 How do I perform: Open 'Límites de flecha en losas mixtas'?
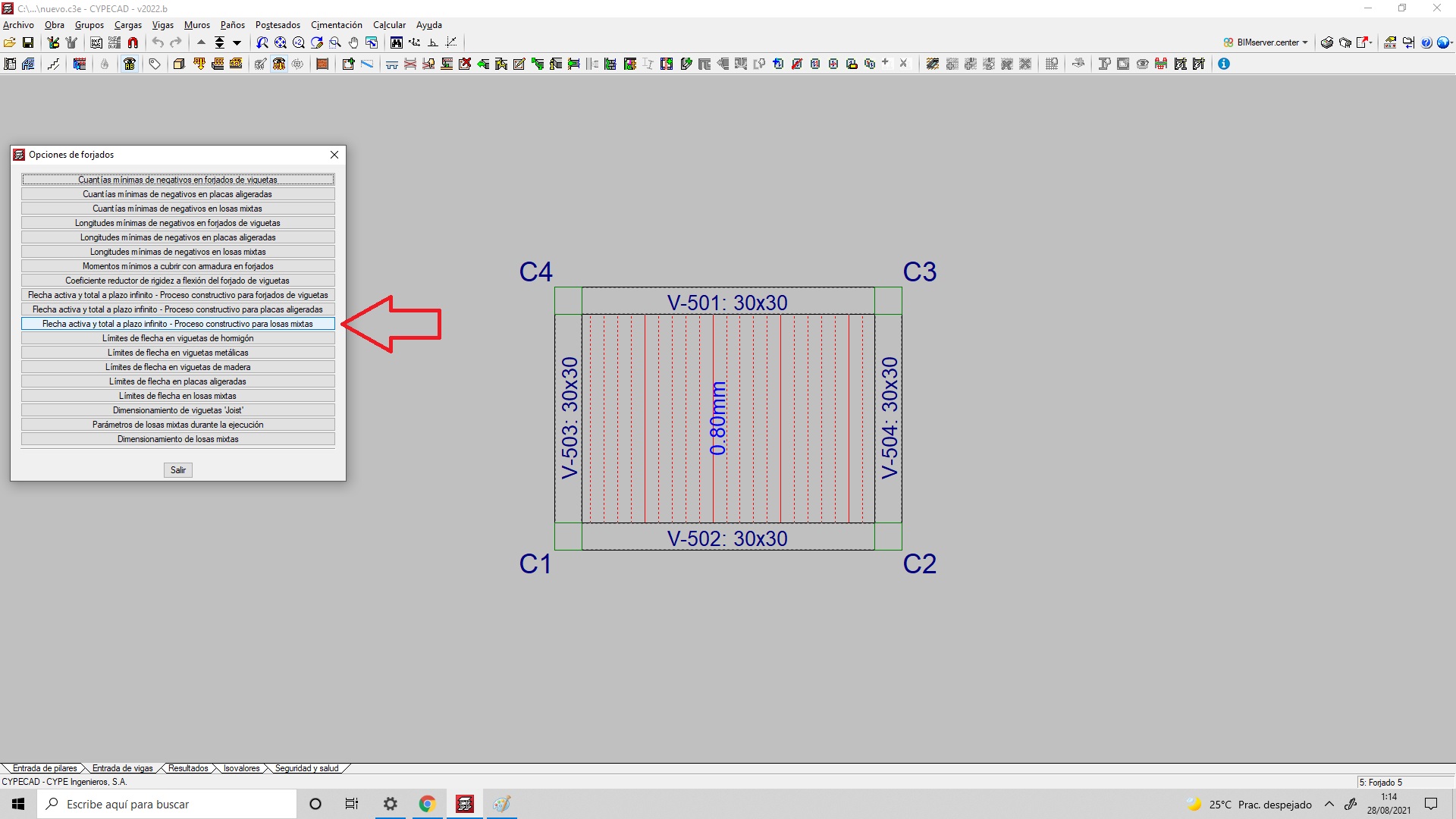click(177, 396)
